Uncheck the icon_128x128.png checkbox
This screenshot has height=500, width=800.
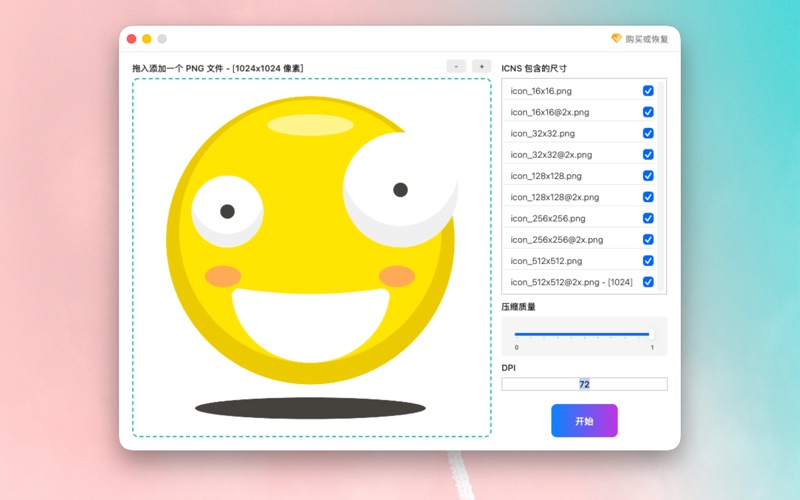pos(648,176)
